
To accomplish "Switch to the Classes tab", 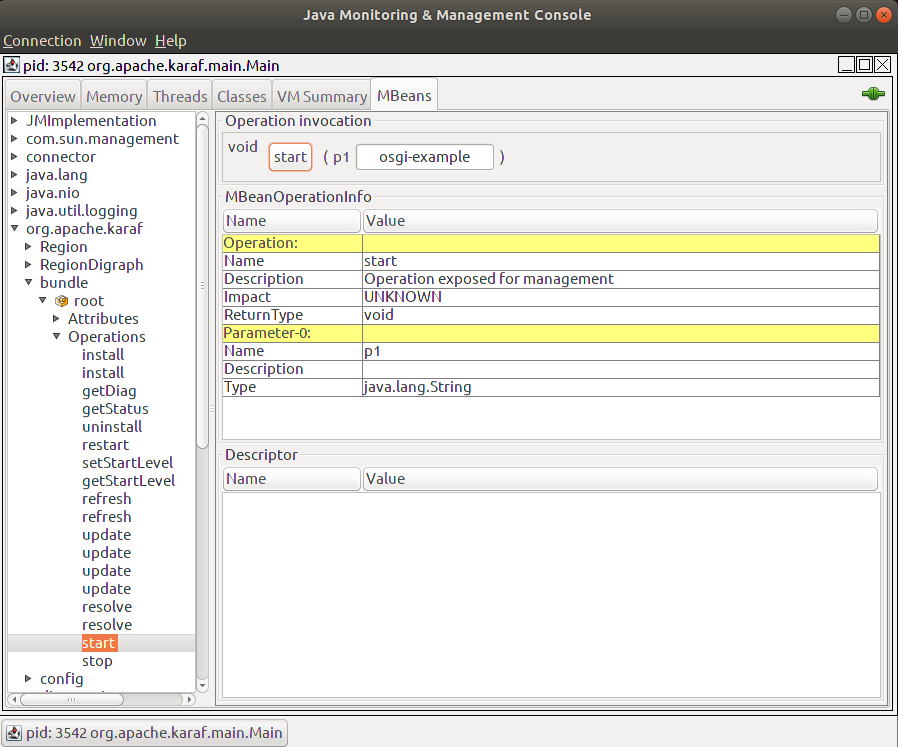I will [242, 96].
